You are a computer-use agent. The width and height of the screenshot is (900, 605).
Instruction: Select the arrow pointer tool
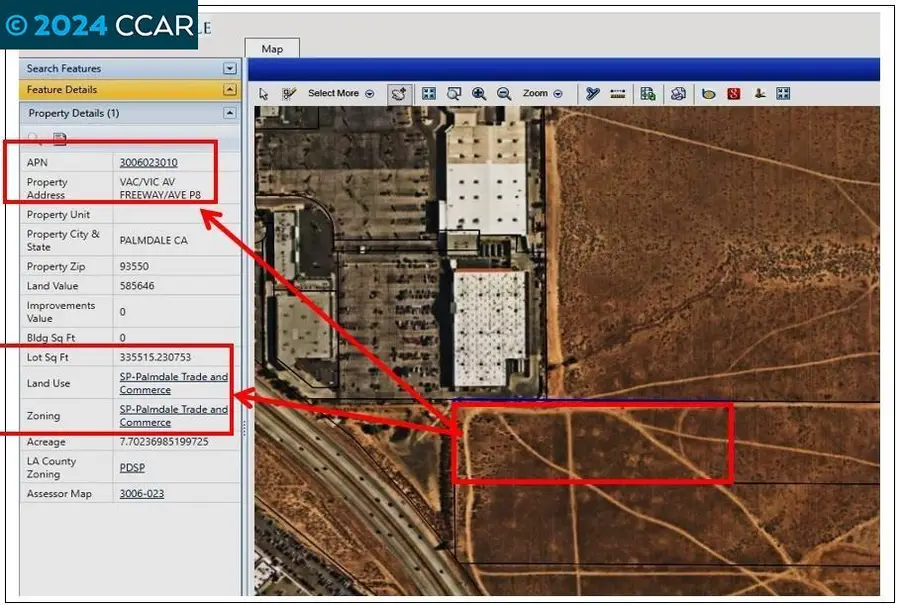coord(263,93)
